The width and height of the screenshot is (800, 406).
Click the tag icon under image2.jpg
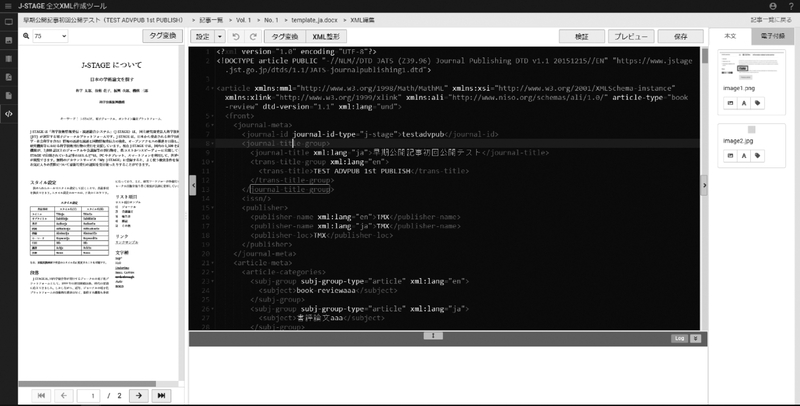[x=758, y=156]
